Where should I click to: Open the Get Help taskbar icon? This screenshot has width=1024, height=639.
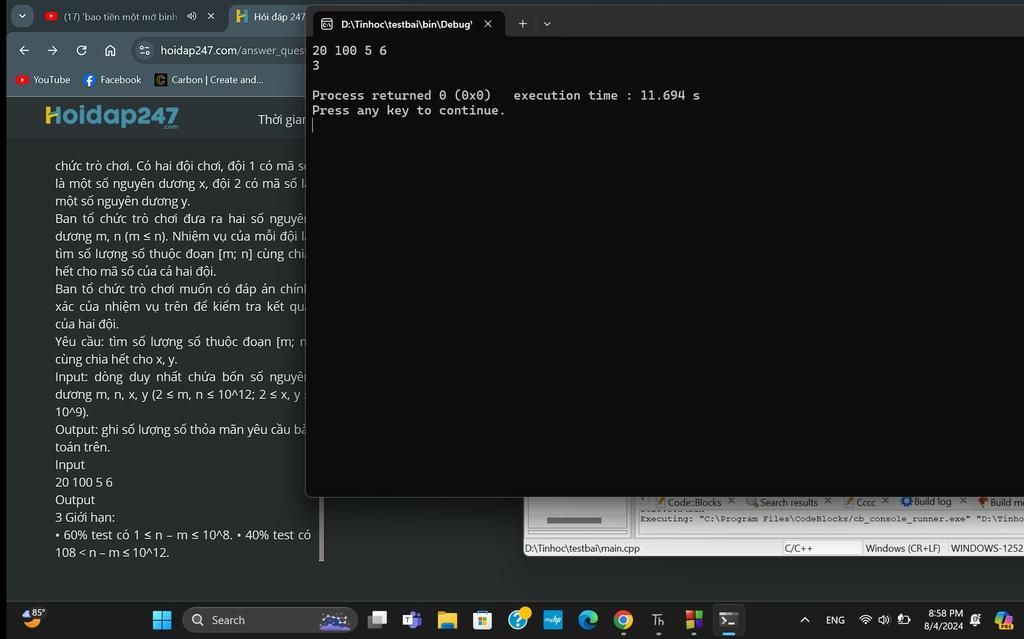[519, 619]
